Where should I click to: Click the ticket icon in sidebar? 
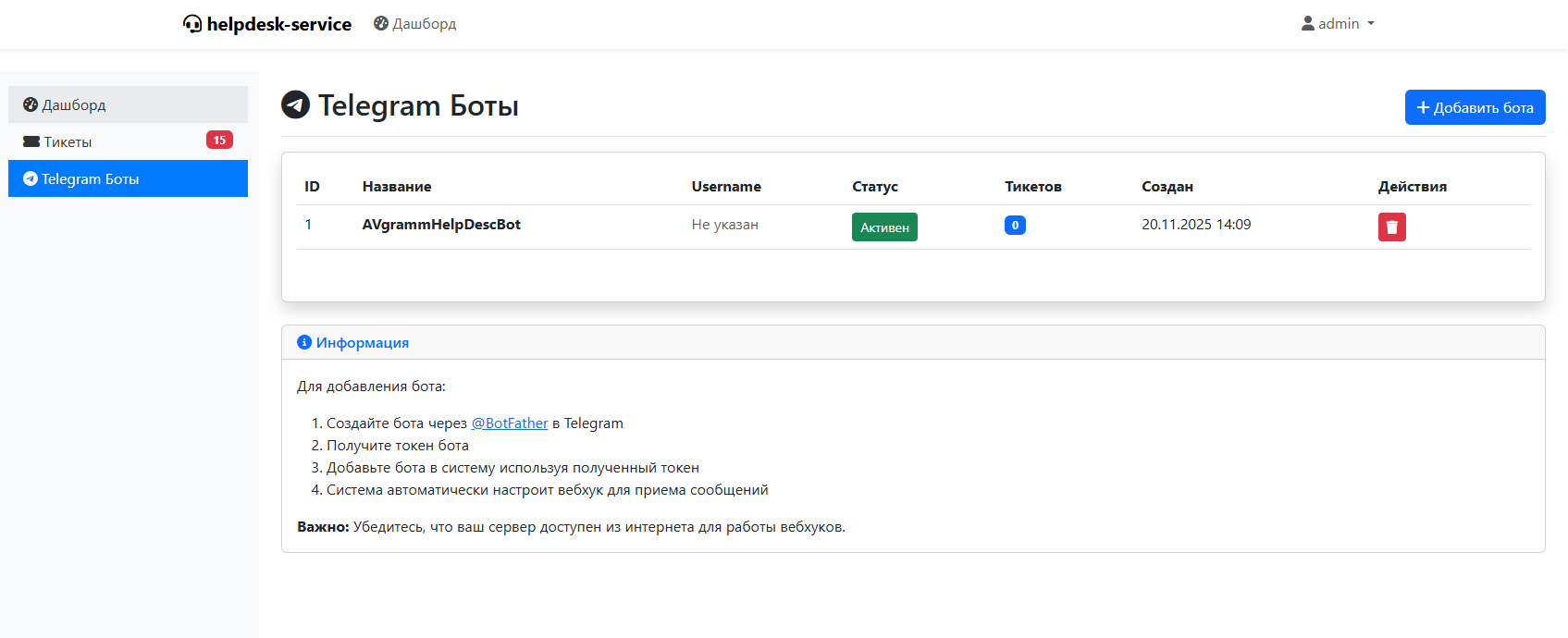[x=31, y=141]
